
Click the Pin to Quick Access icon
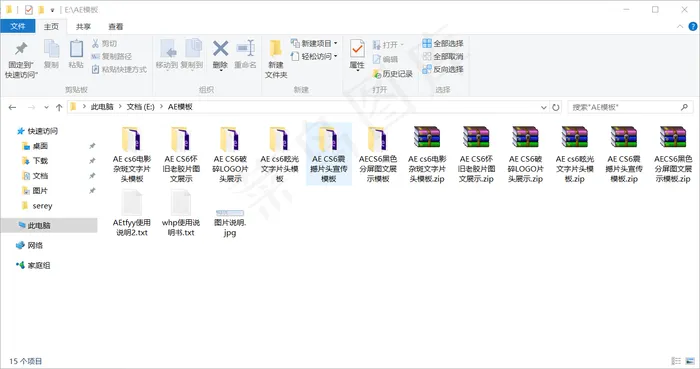point(21,49)
